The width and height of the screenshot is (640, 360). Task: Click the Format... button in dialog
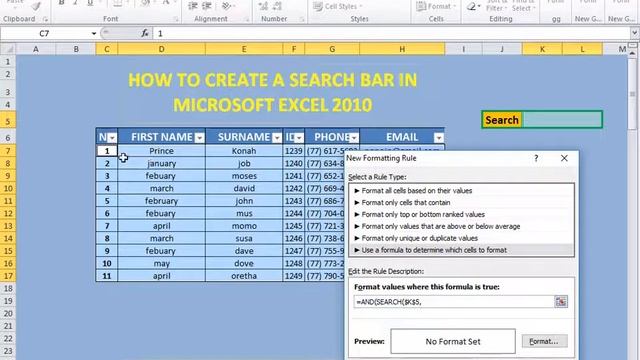[544, 341]
